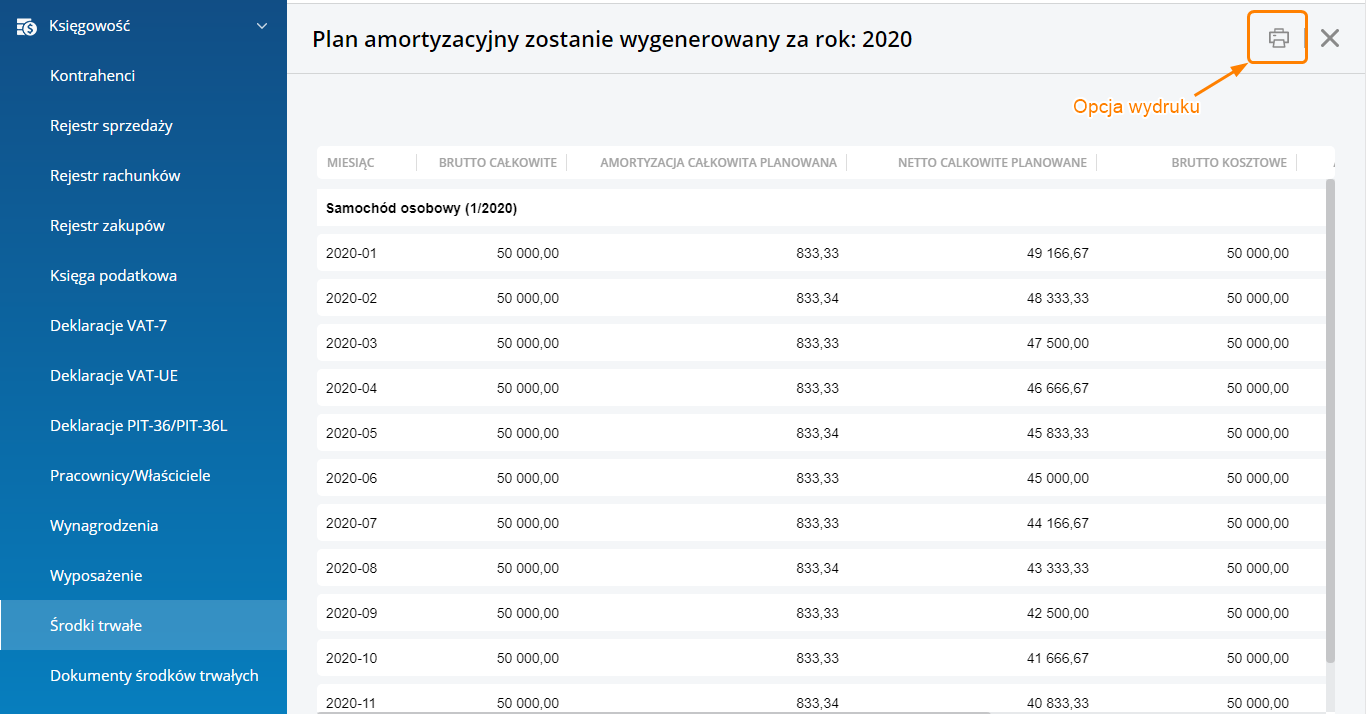Click the Księgowość accounting icon
The image size is (1366, 714).
click(27, 26)
